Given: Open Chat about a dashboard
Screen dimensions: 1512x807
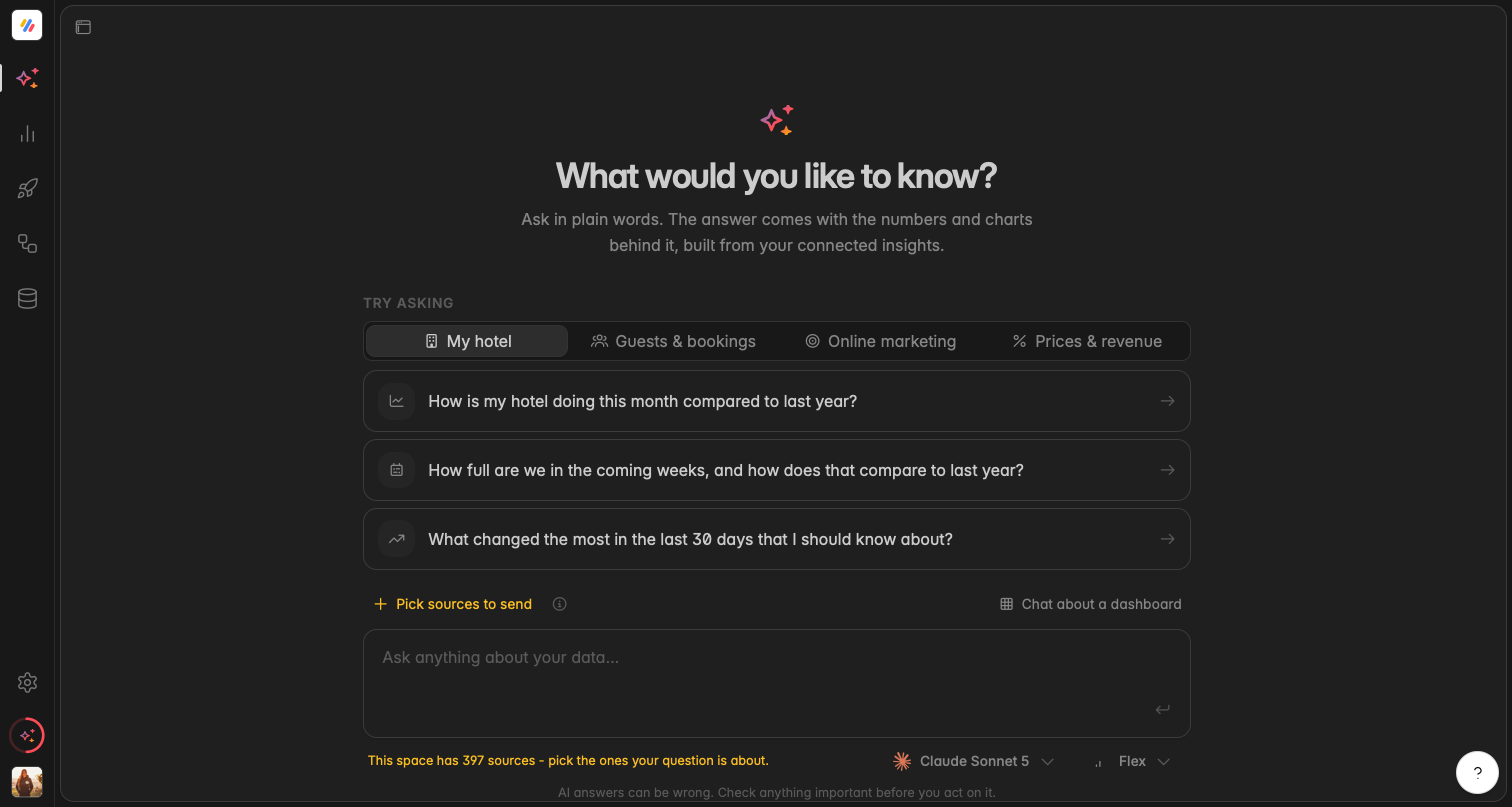Looking at the screenshot, I should [1091, 604].
